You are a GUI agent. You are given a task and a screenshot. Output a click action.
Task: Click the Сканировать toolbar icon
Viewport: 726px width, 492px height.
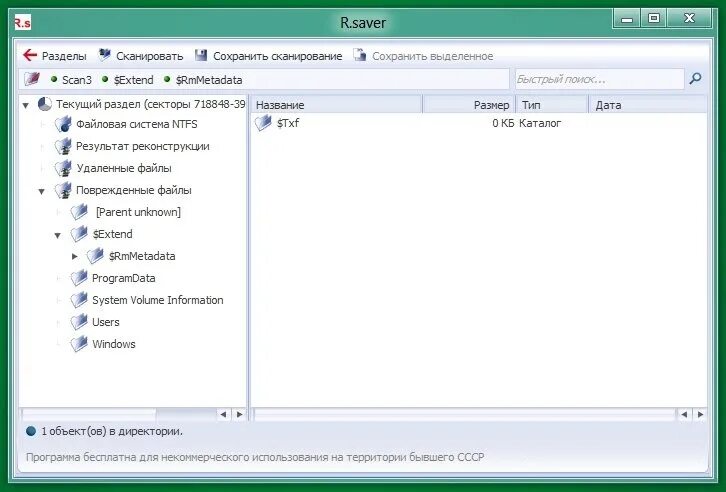[x=105, y=55]
